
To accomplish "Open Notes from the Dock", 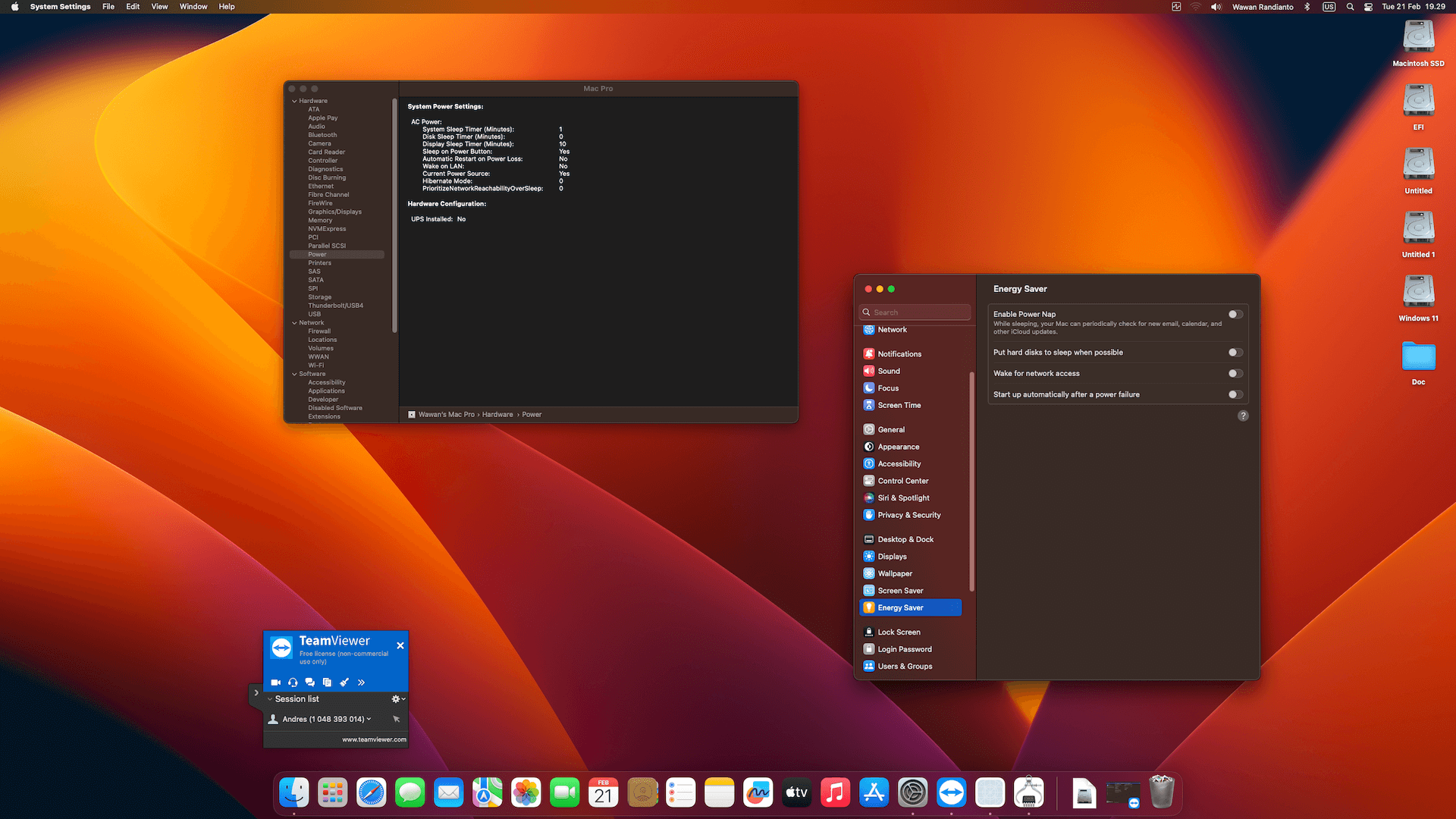I will pos(720,793).
